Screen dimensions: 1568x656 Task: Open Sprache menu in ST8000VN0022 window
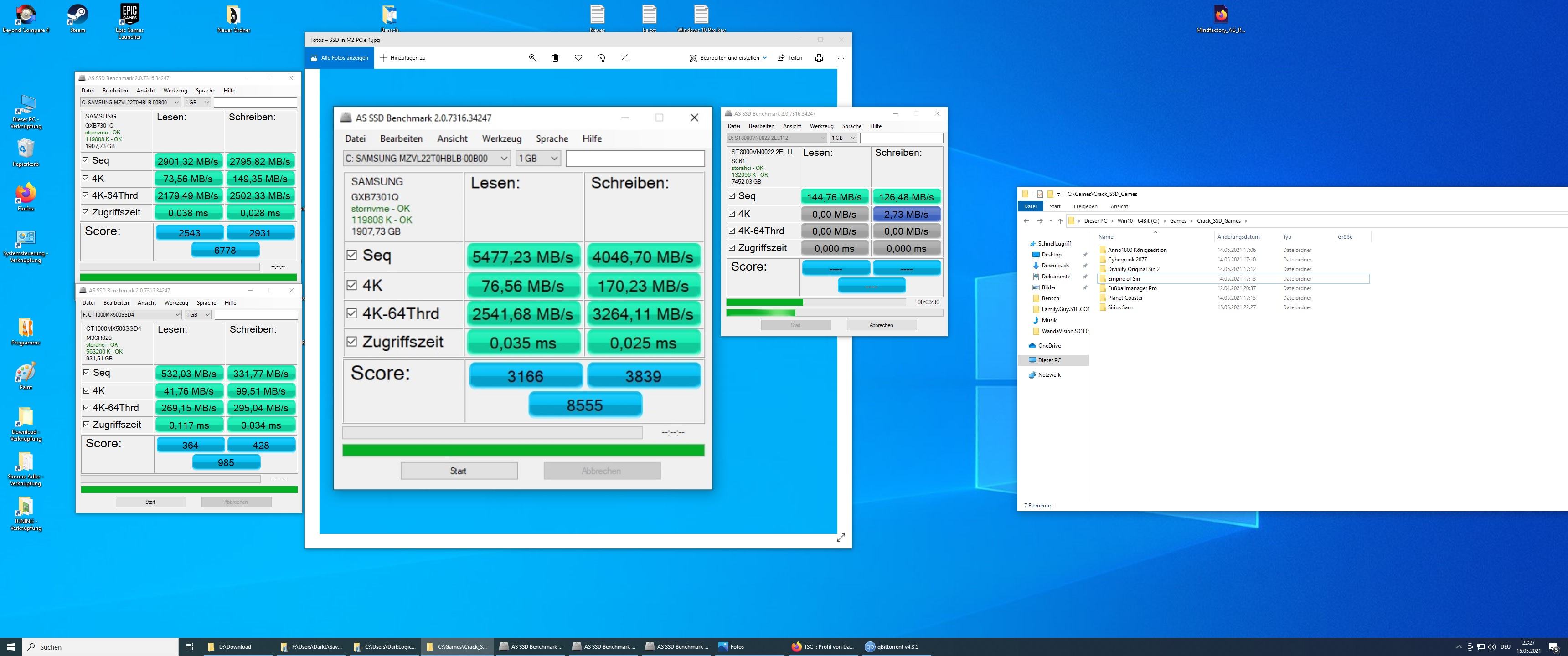tap(851, 126)
